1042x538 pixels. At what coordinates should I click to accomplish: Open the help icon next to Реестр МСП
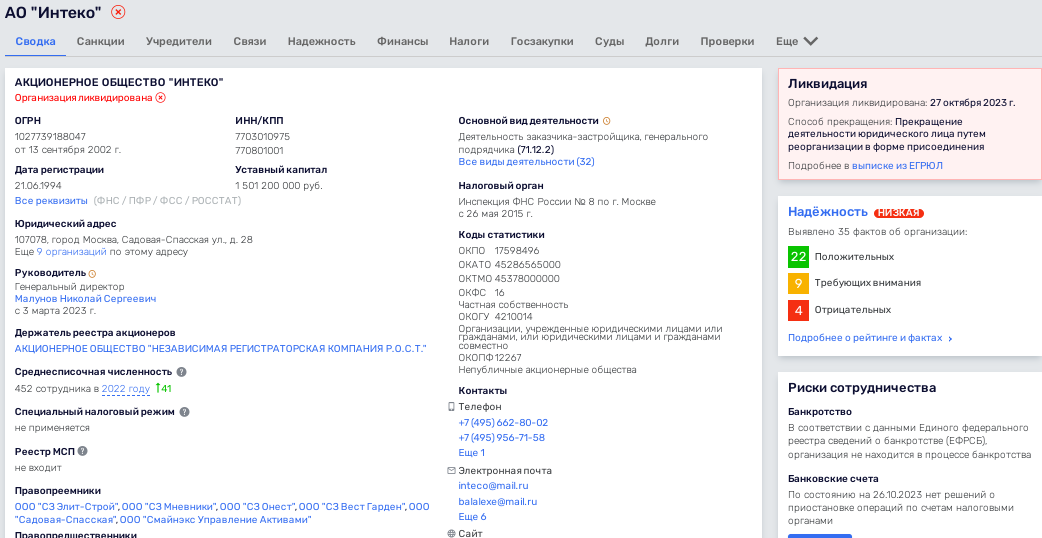click(x=82, y=451)
